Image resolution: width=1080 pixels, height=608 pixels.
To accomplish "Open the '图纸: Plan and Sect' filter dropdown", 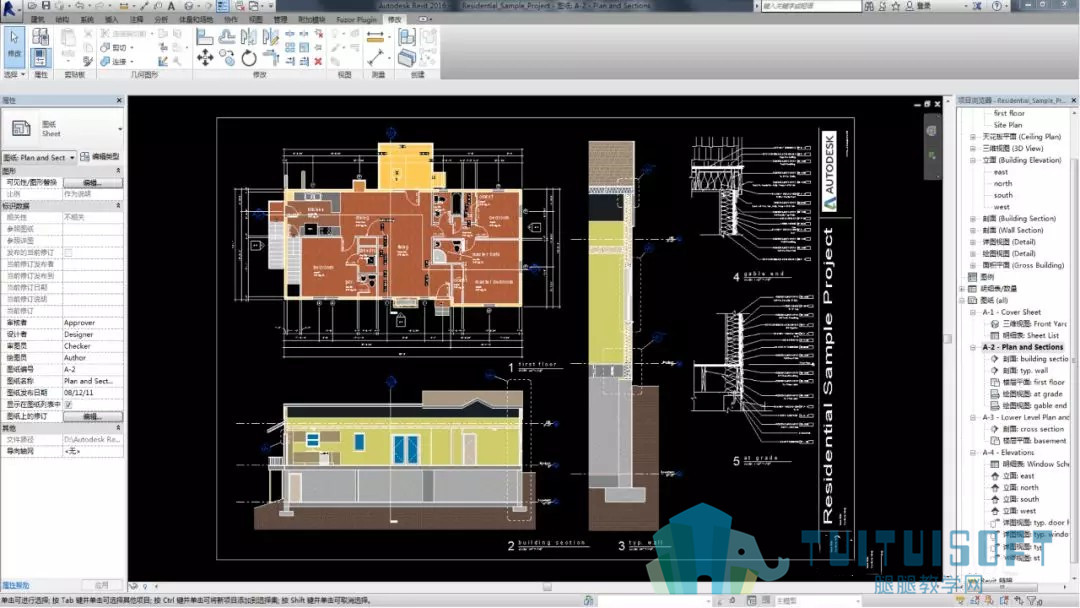I will [x=39, y=158].
